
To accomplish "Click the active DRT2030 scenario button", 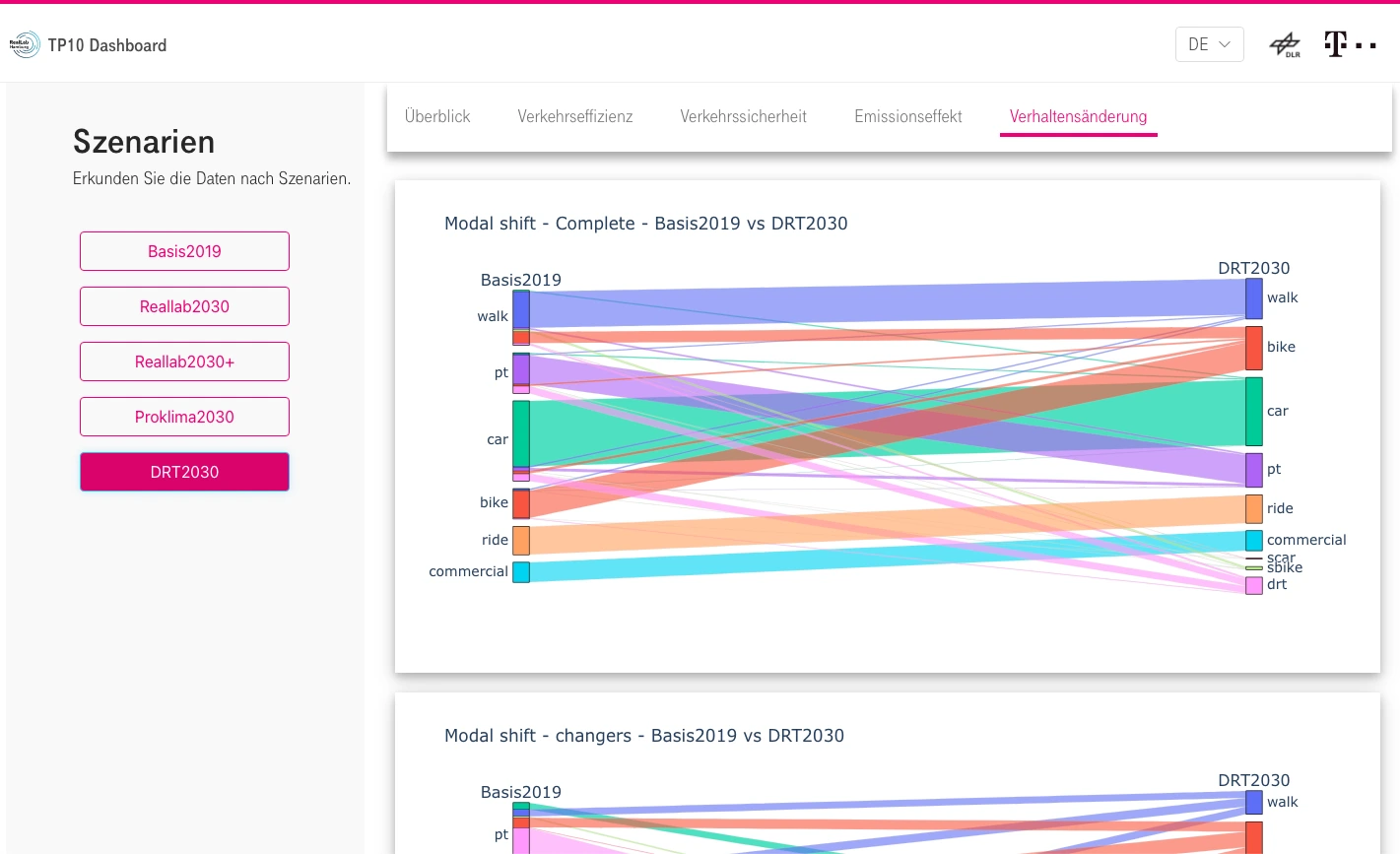I will [184, 472].
